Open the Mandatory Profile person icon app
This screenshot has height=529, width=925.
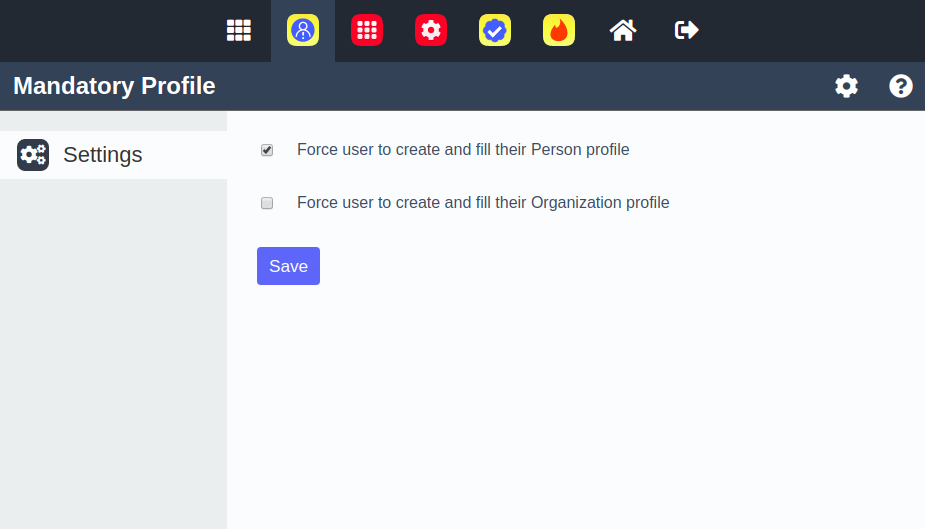pos(303,30)
